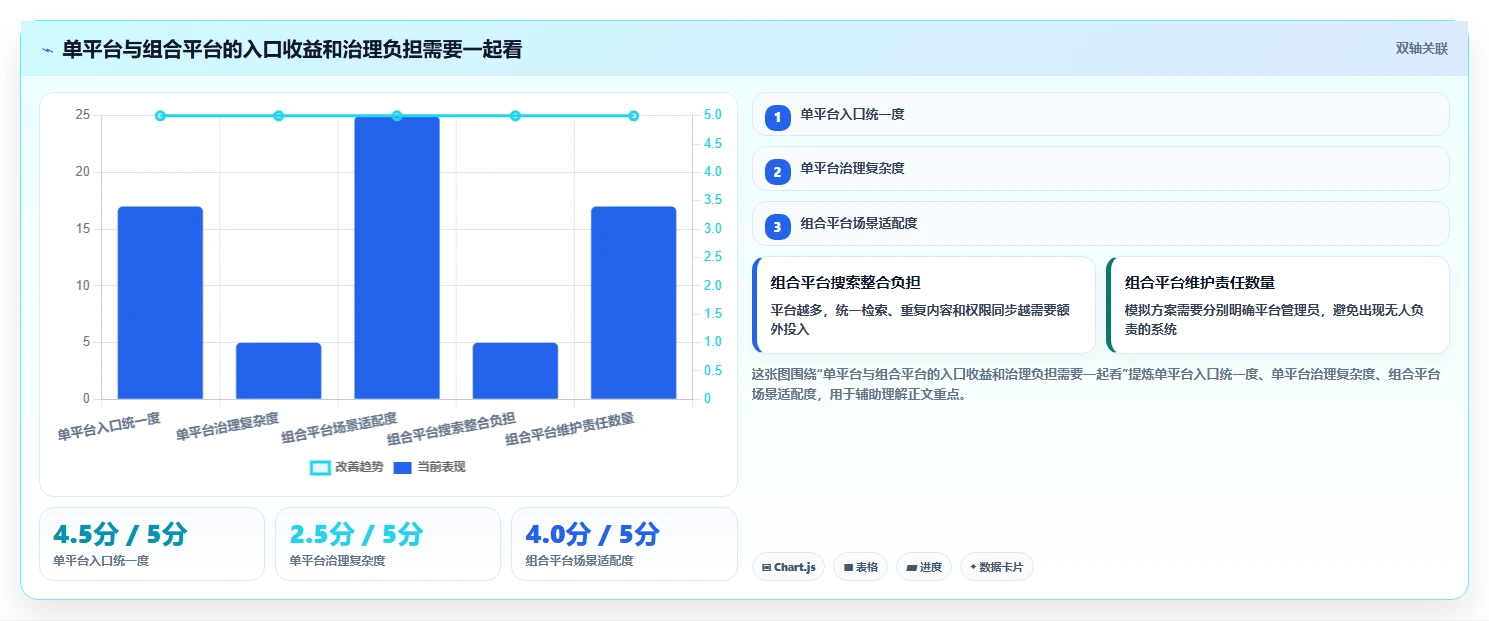Click the tallest bar 组合平台场景适配度
Screen dimensions: 1489x621
coord(397,257)
